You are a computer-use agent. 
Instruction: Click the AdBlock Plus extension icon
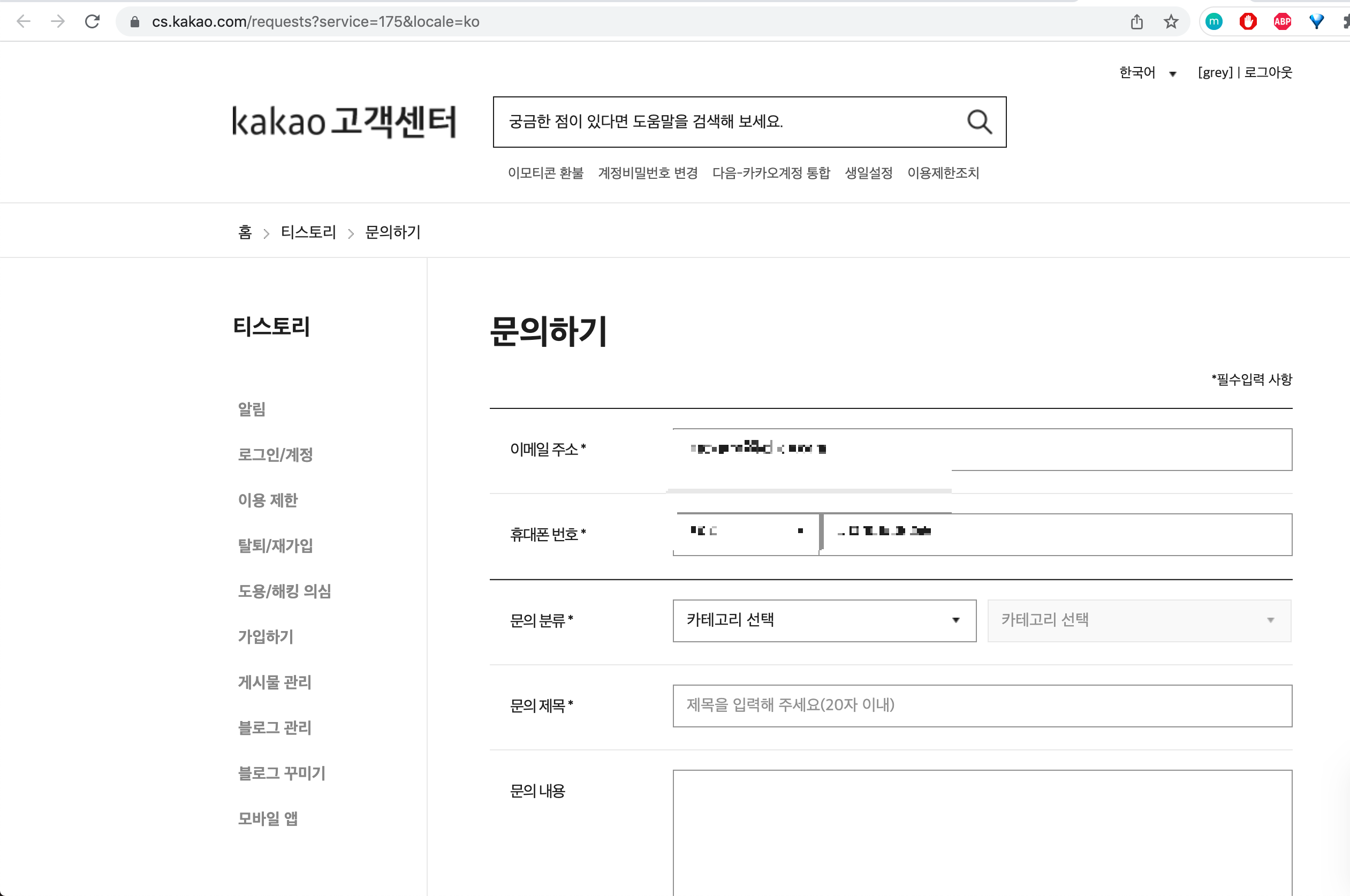1282,22
